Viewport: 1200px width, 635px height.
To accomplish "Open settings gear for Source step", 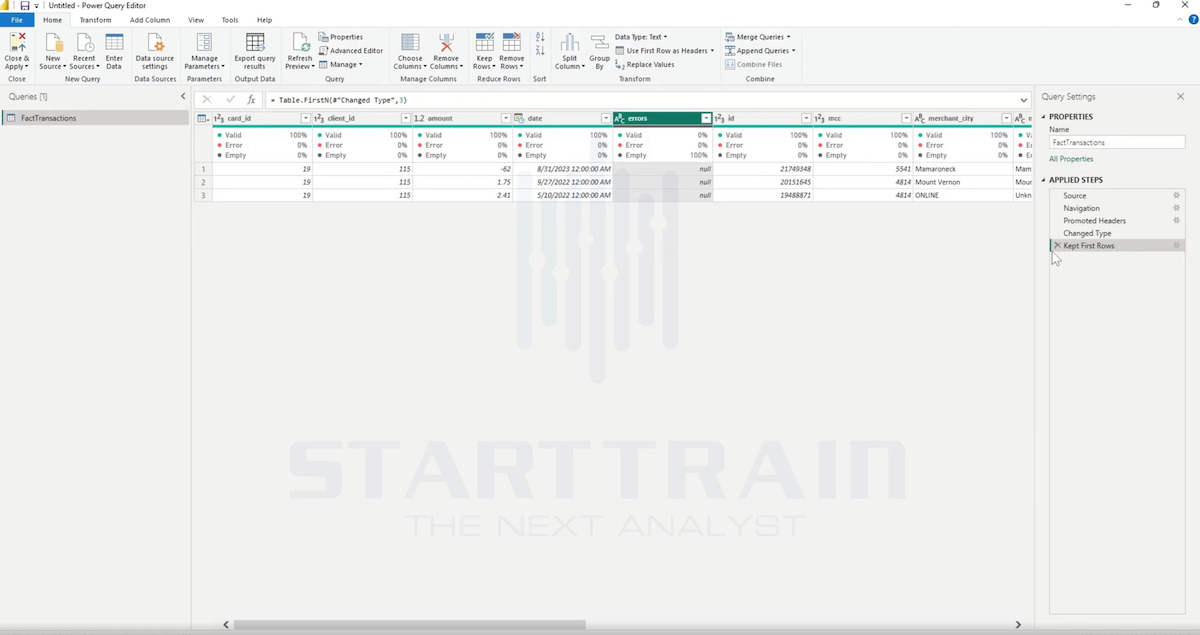I will point(1176,196).
